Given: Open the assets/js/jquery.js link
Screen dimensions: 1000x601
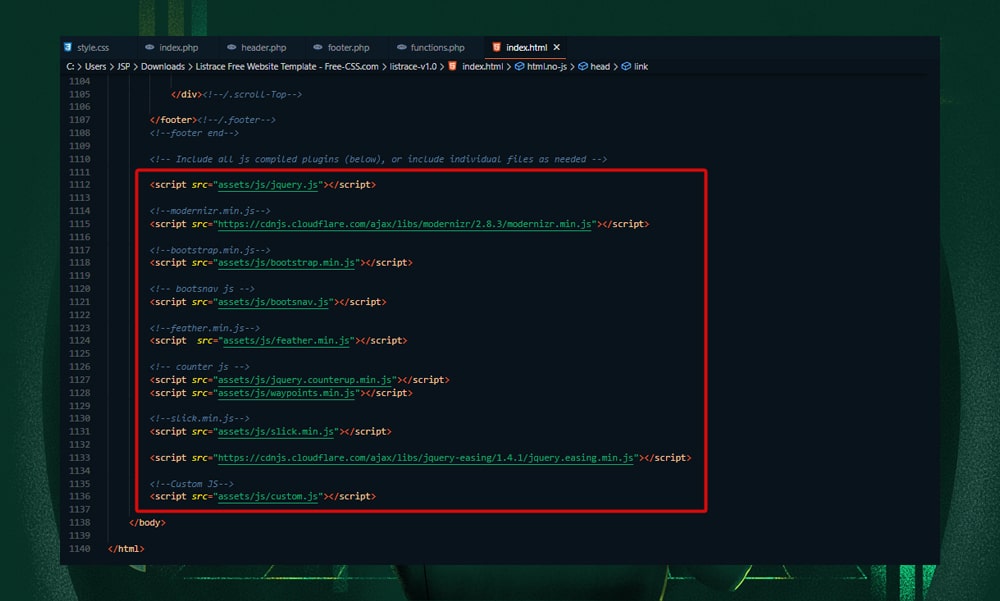Looking at the screenshot, I should tap(266, 184).
